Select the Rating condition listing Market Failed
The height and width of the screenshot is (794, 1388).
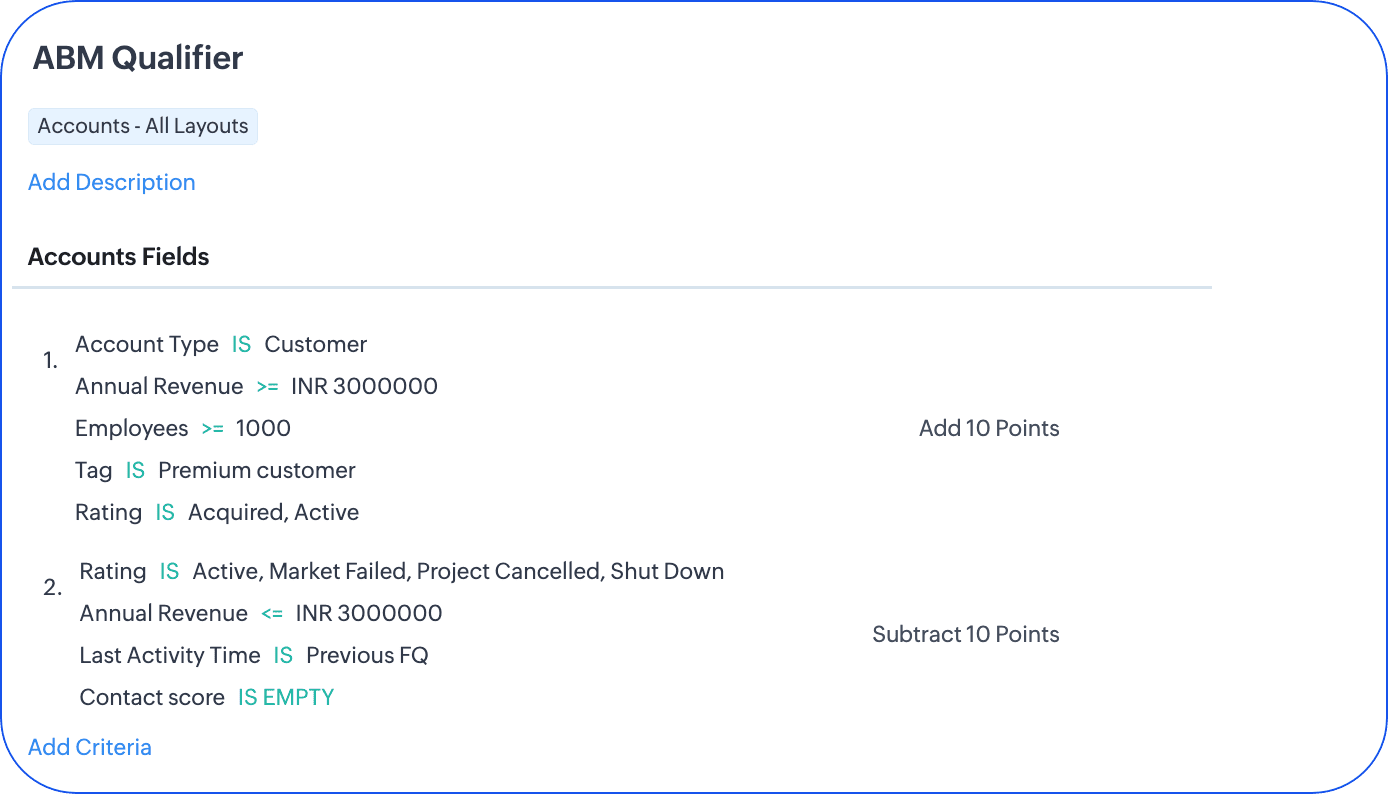click(x=402, y=571)
